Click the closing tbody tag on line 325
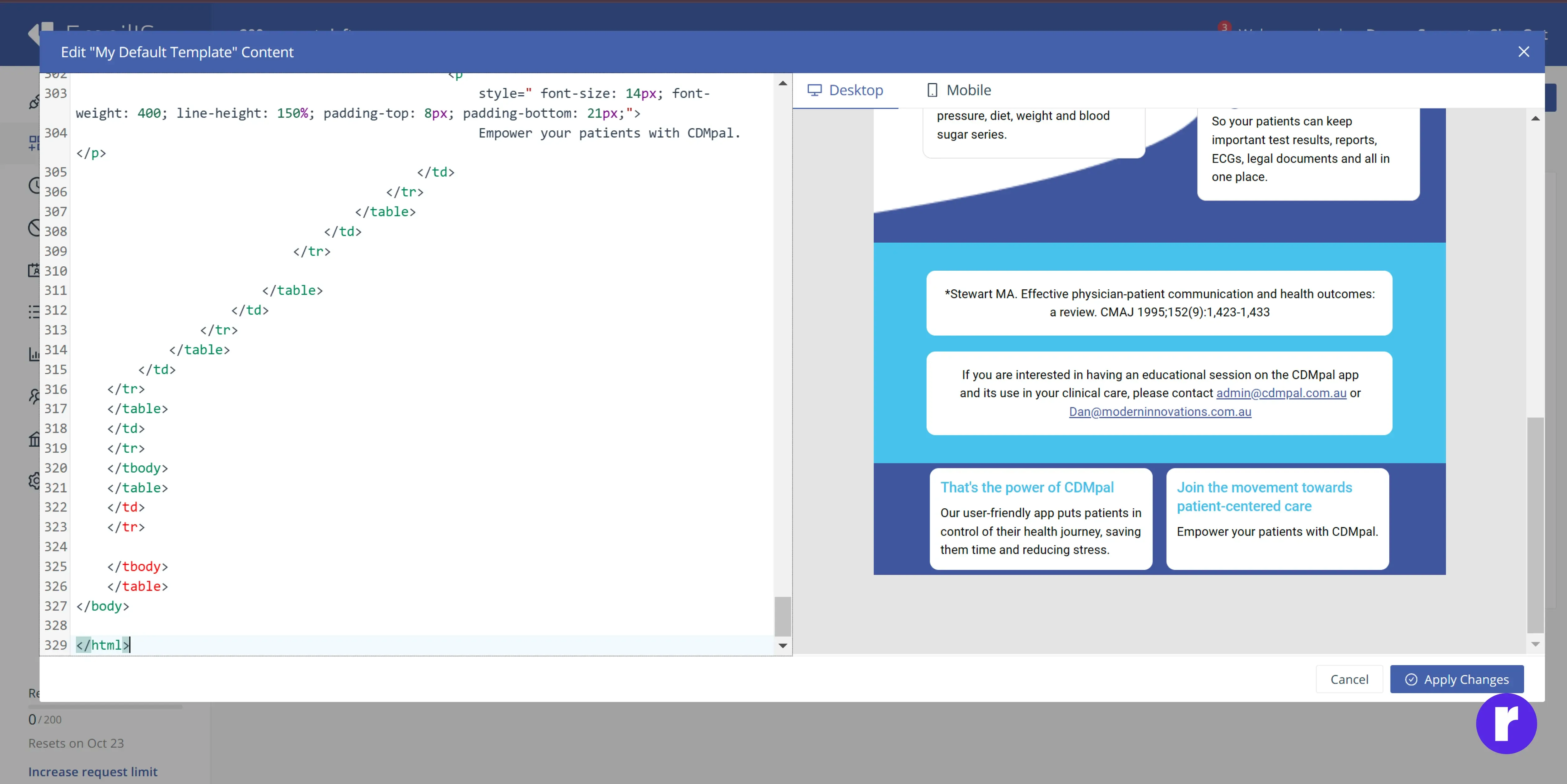 138,566
